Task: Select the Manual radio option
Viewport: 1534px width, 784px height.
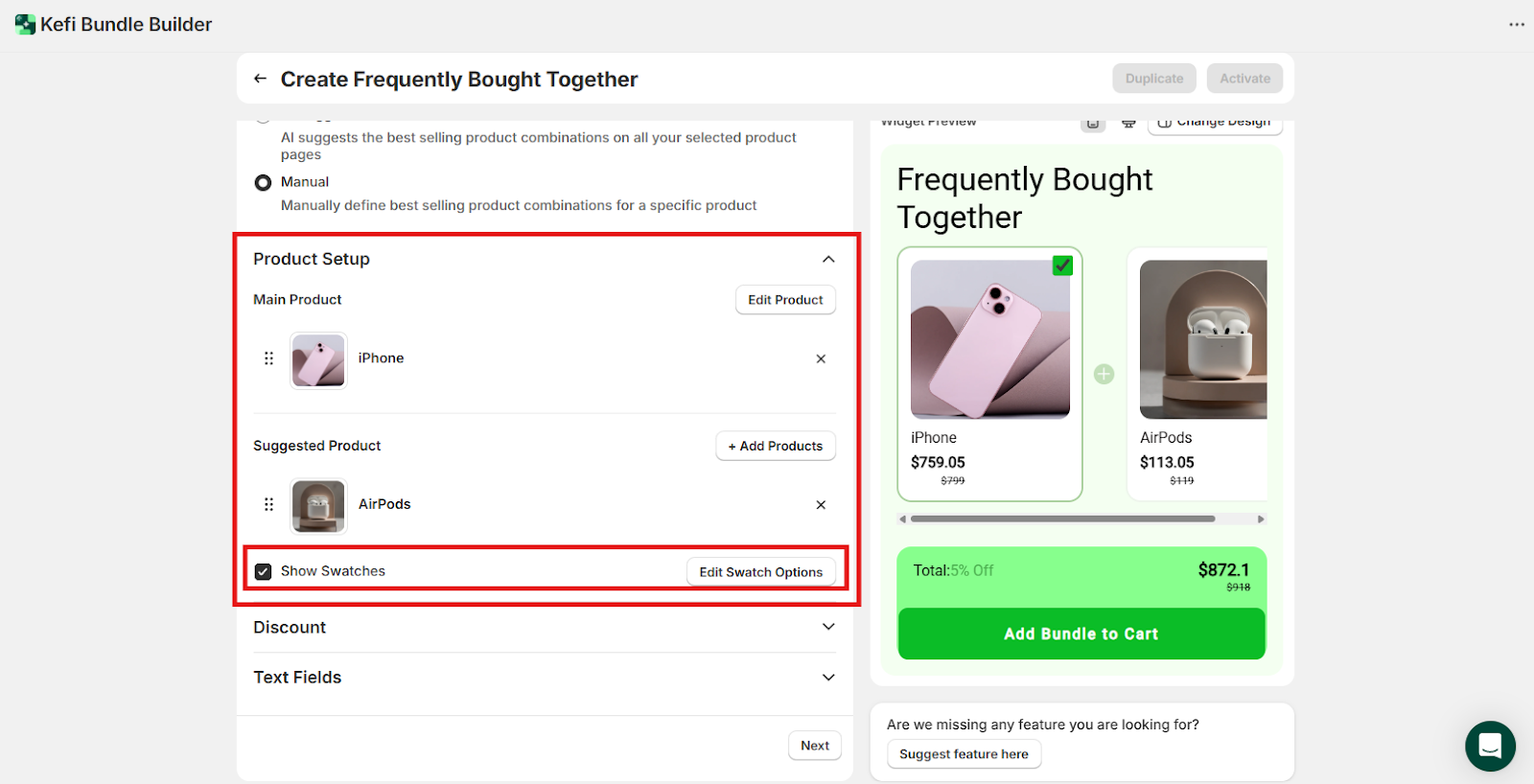Action: 263,182
